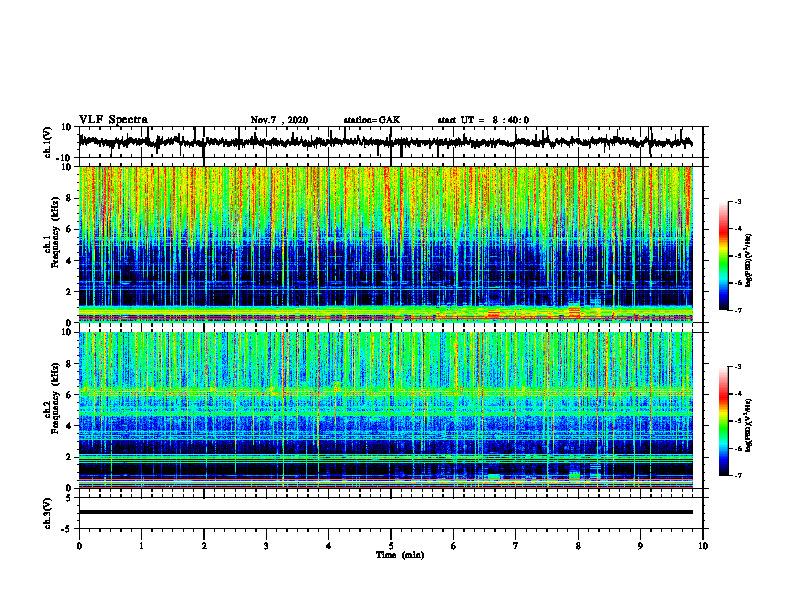Image resolution: width=792 pixels, height=612 pixels.
Task: Click time axis tick label '2'
Action: [204, 546]
